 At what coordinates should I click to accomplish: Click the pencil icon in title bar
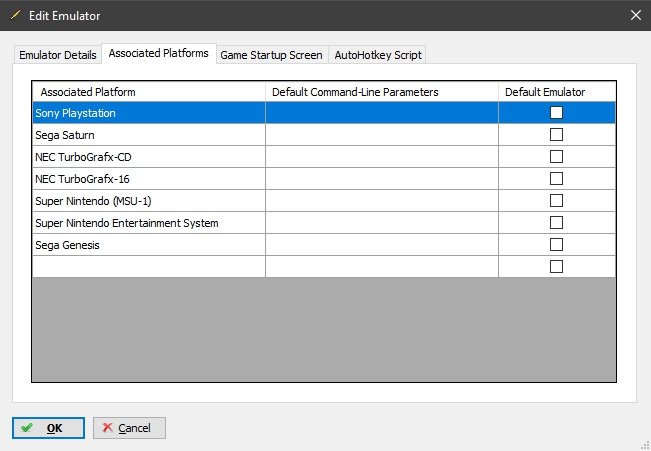coord(15,15)
